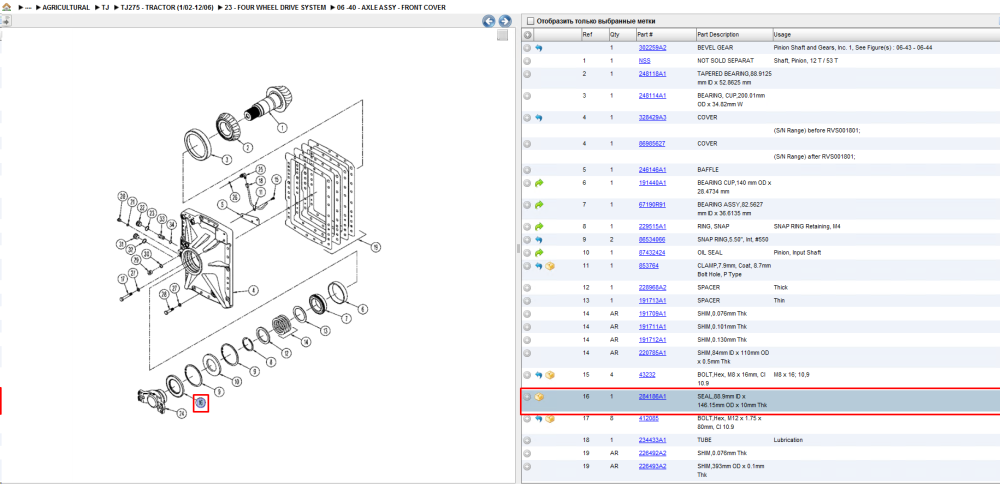Open TJ breadcrumb level

(x=105, y=7)
